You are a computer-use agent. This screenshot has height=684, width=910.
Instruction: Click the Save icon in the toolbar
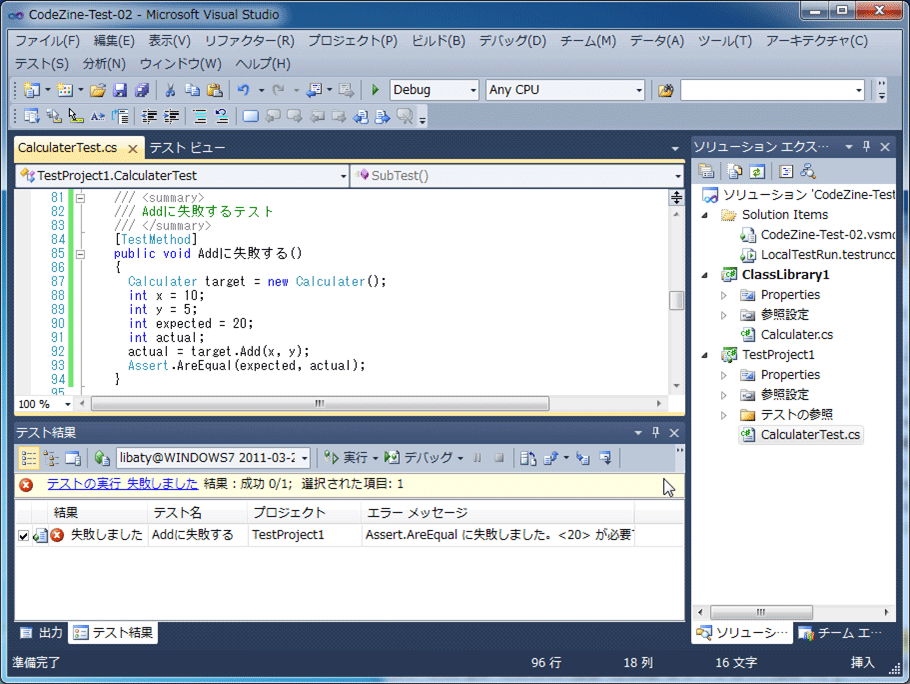(119, 90)
